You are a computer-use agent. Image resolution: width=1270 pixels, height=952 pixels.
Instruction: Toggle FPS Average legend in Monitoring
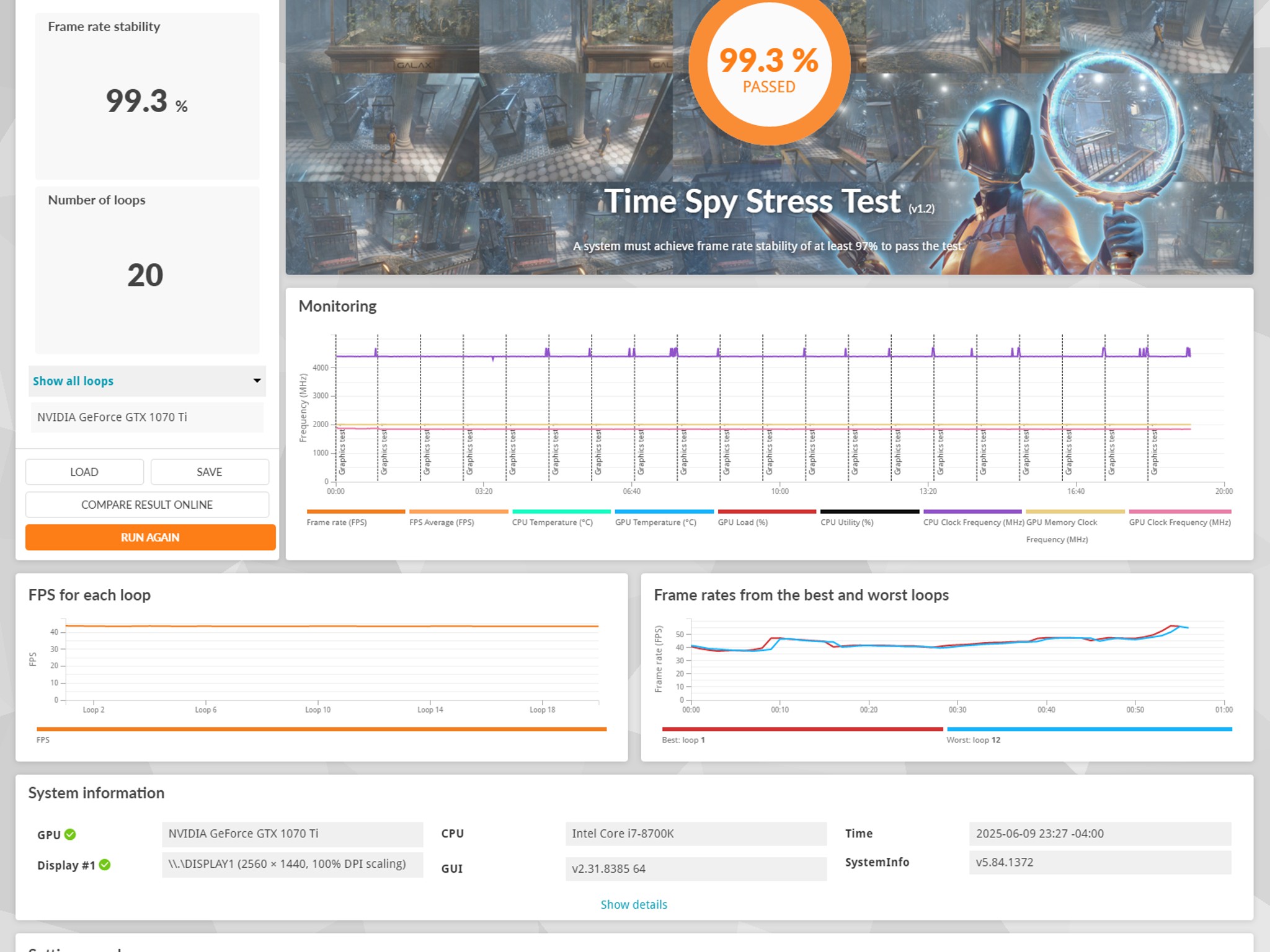tap(458, 512)
